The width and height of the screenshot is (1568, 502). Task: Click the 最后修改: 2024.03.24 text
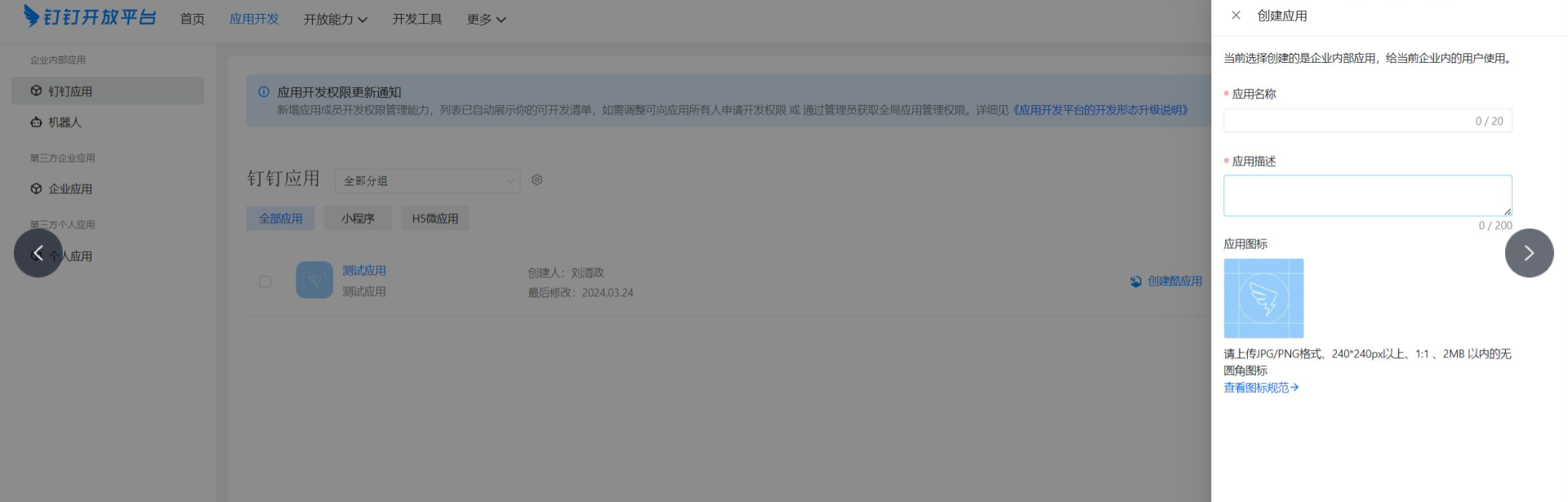pos(581,292)
